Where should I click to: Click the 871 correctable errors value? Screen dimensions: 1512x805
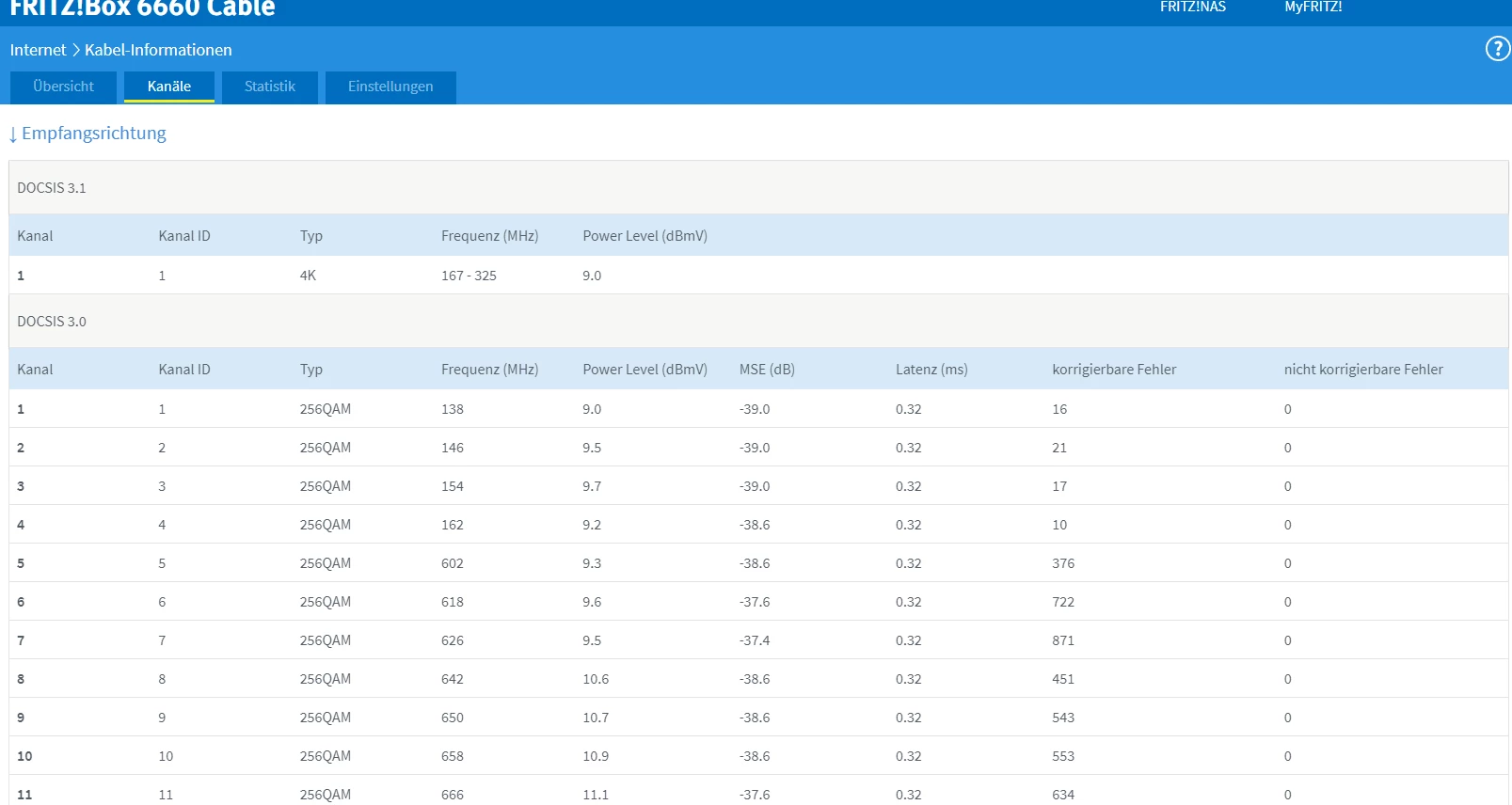[x=1063, y=640]
